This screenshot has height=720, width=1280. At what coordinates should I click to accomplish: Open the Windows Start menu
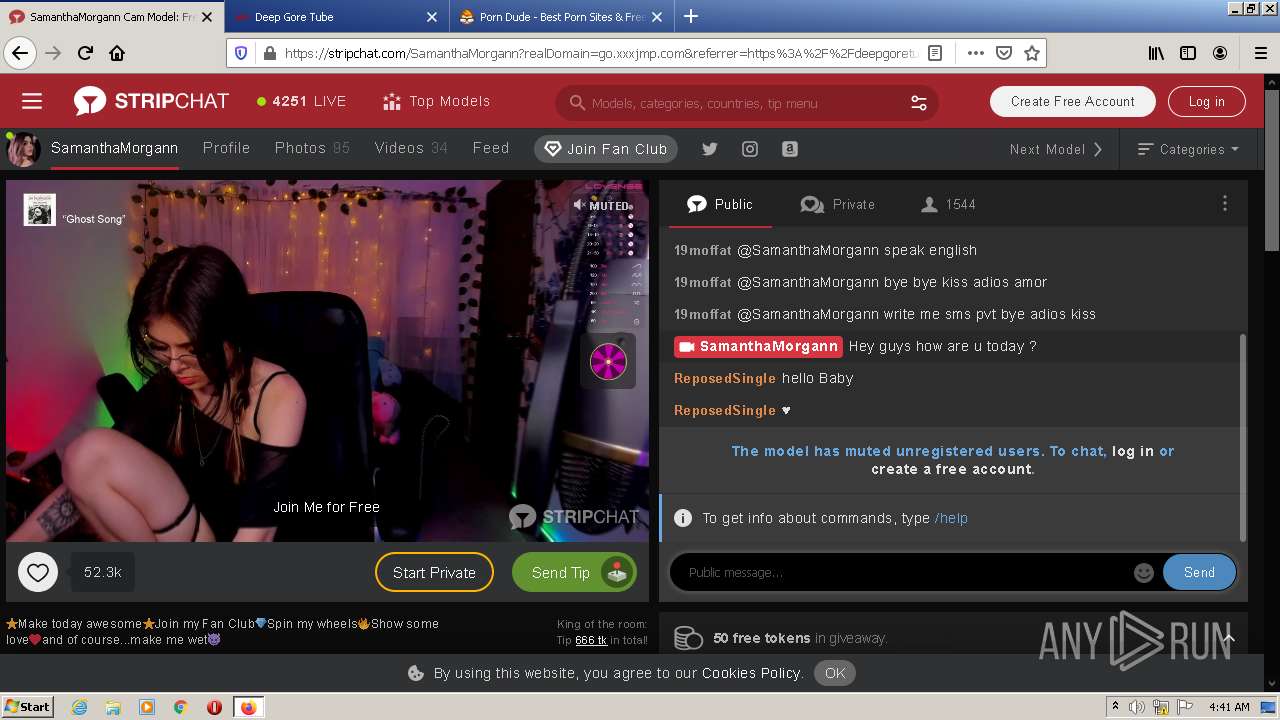(x=27, y=706)
